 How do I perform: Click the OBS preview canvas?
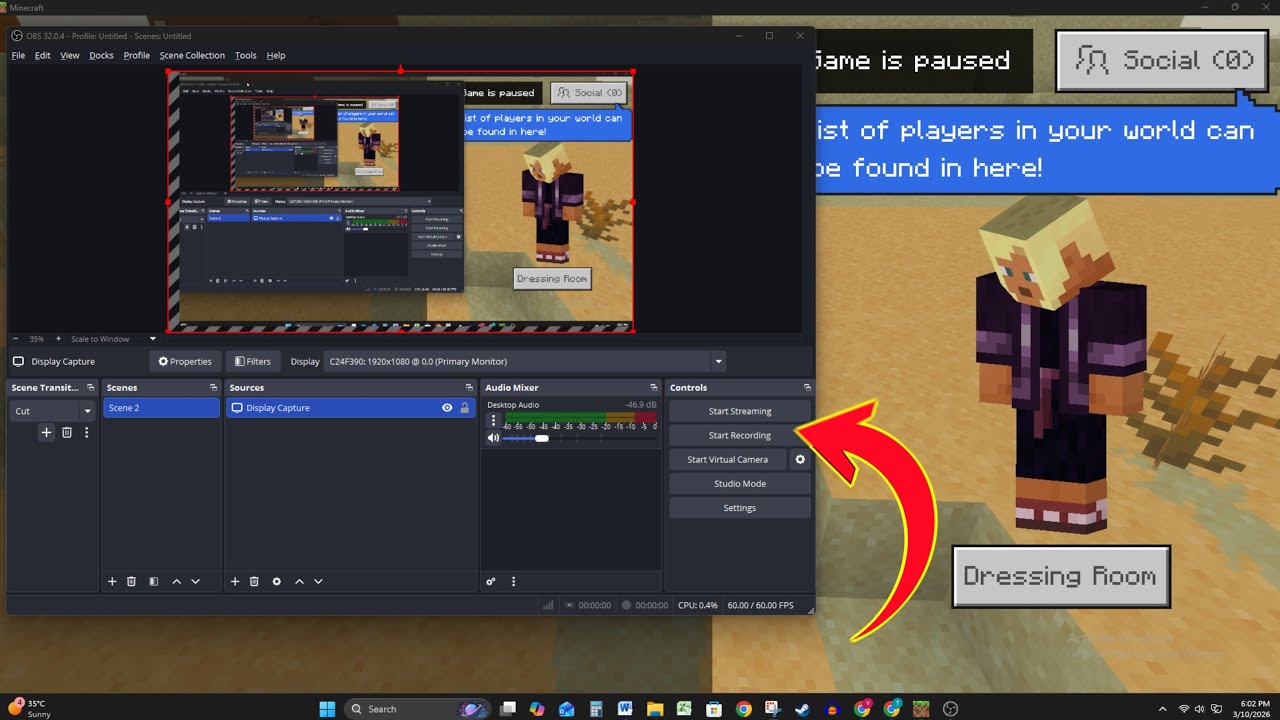(x=400, y=201)
